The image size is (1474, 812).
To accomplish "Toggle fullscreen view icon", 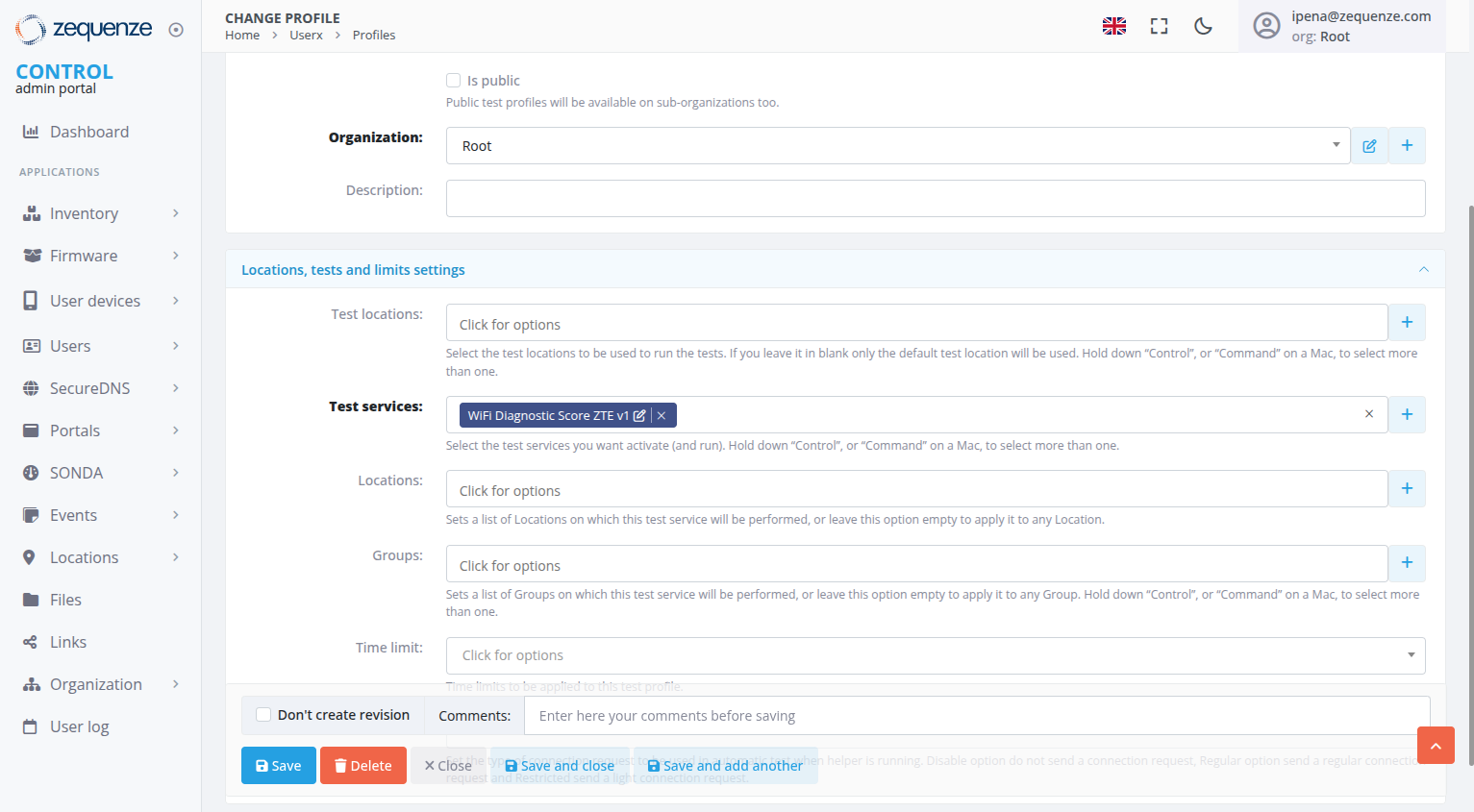I will [1159, 26].
